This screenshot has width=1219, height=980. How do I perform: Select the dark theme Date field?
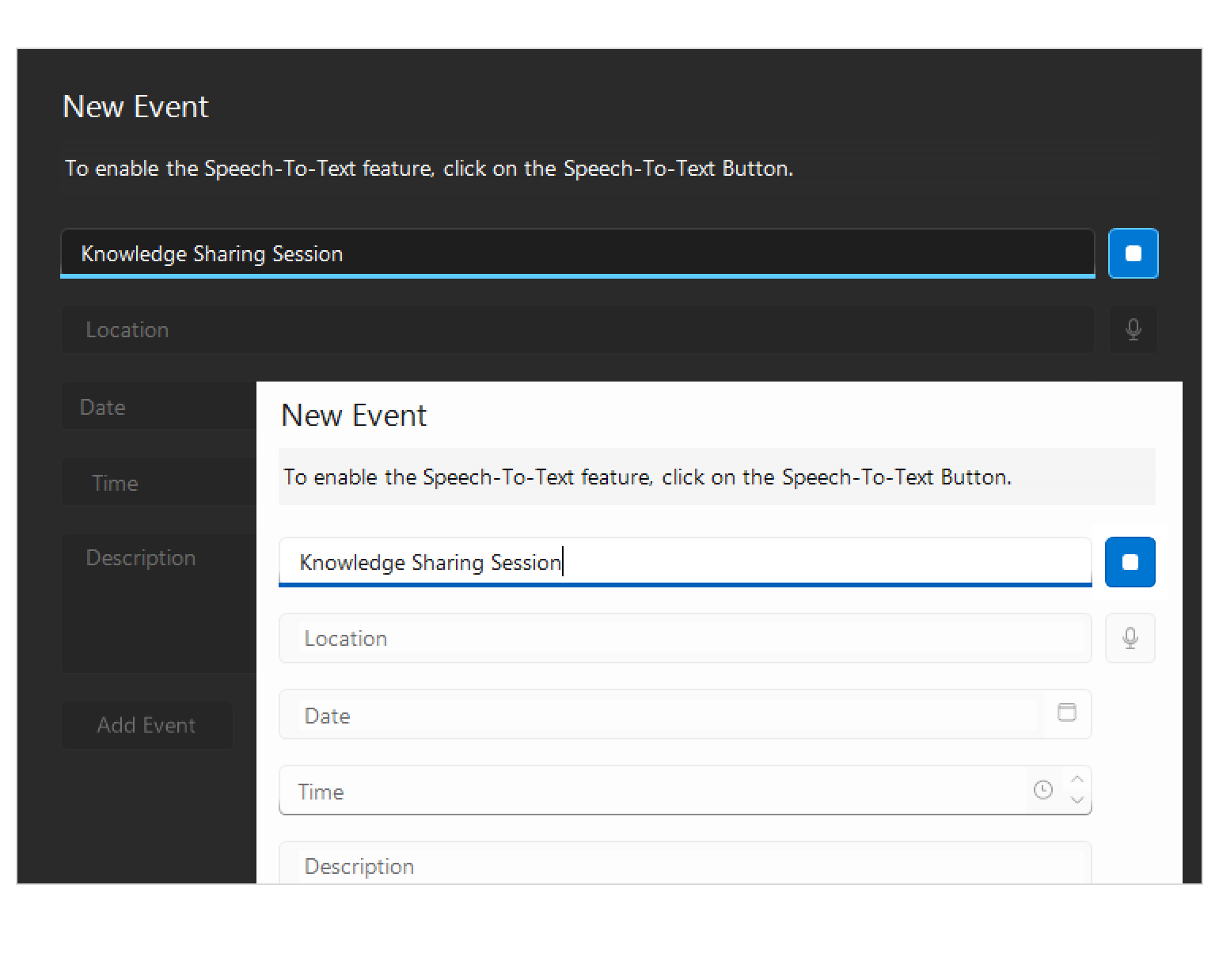click(x=158, y=406)
